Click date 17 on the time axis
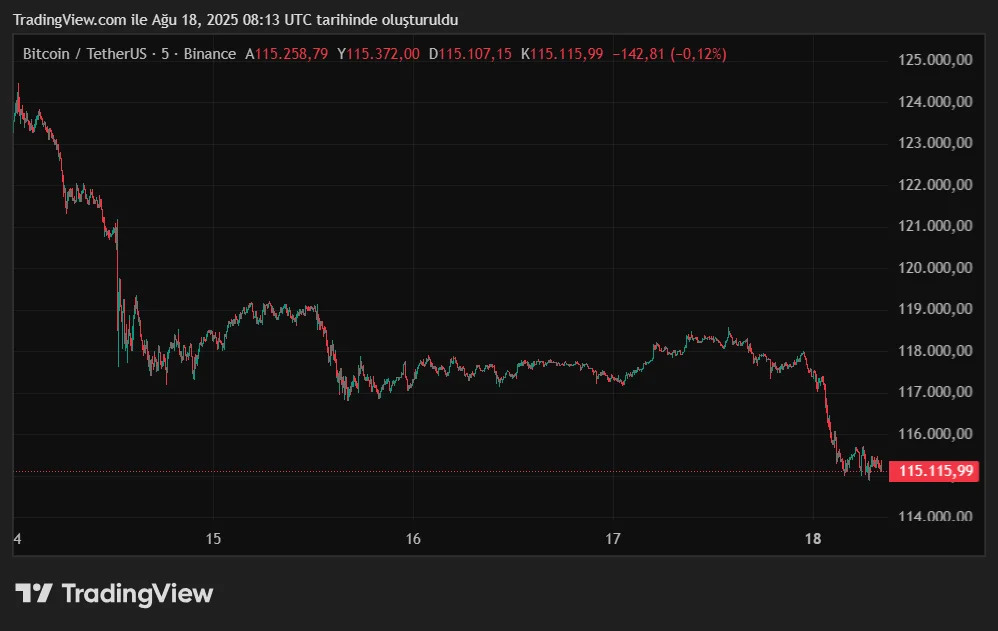 [613, 539]
